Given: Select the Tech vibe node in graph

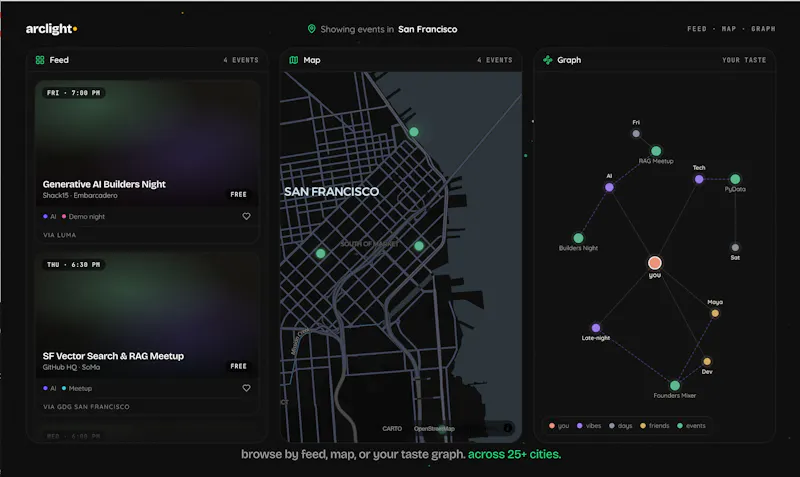Looking at the screenshot, I should pyautogui.click(x=699, y=179).
